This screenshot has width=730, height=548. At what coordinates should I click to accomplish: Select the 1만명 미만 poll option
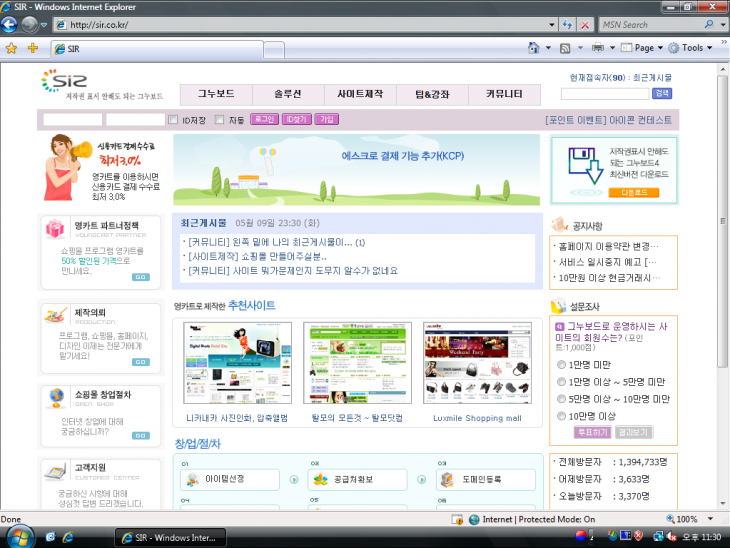tap(561, 365)
